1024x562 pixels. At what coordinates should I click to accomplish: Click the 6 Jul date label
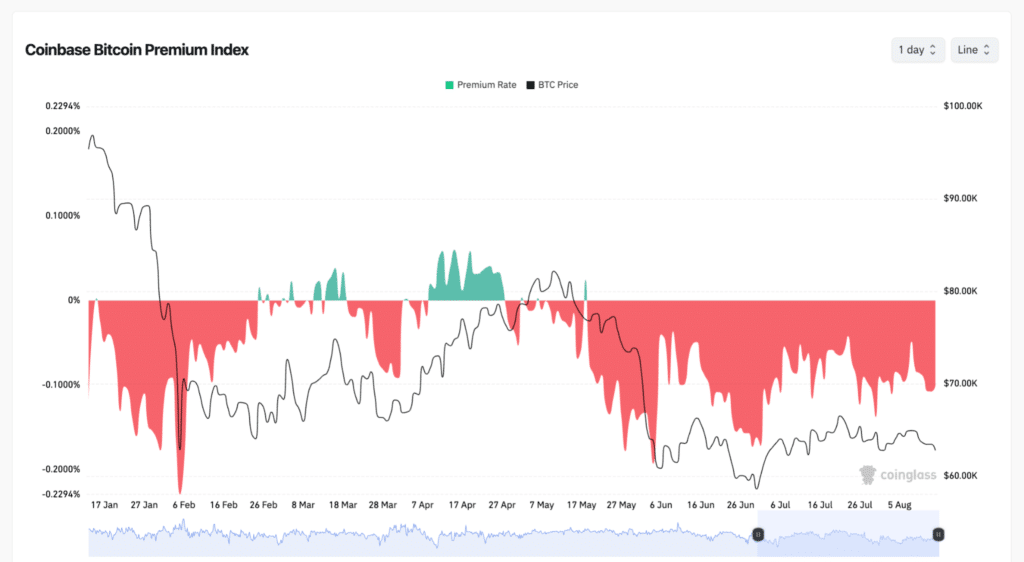tap(780, 505)
